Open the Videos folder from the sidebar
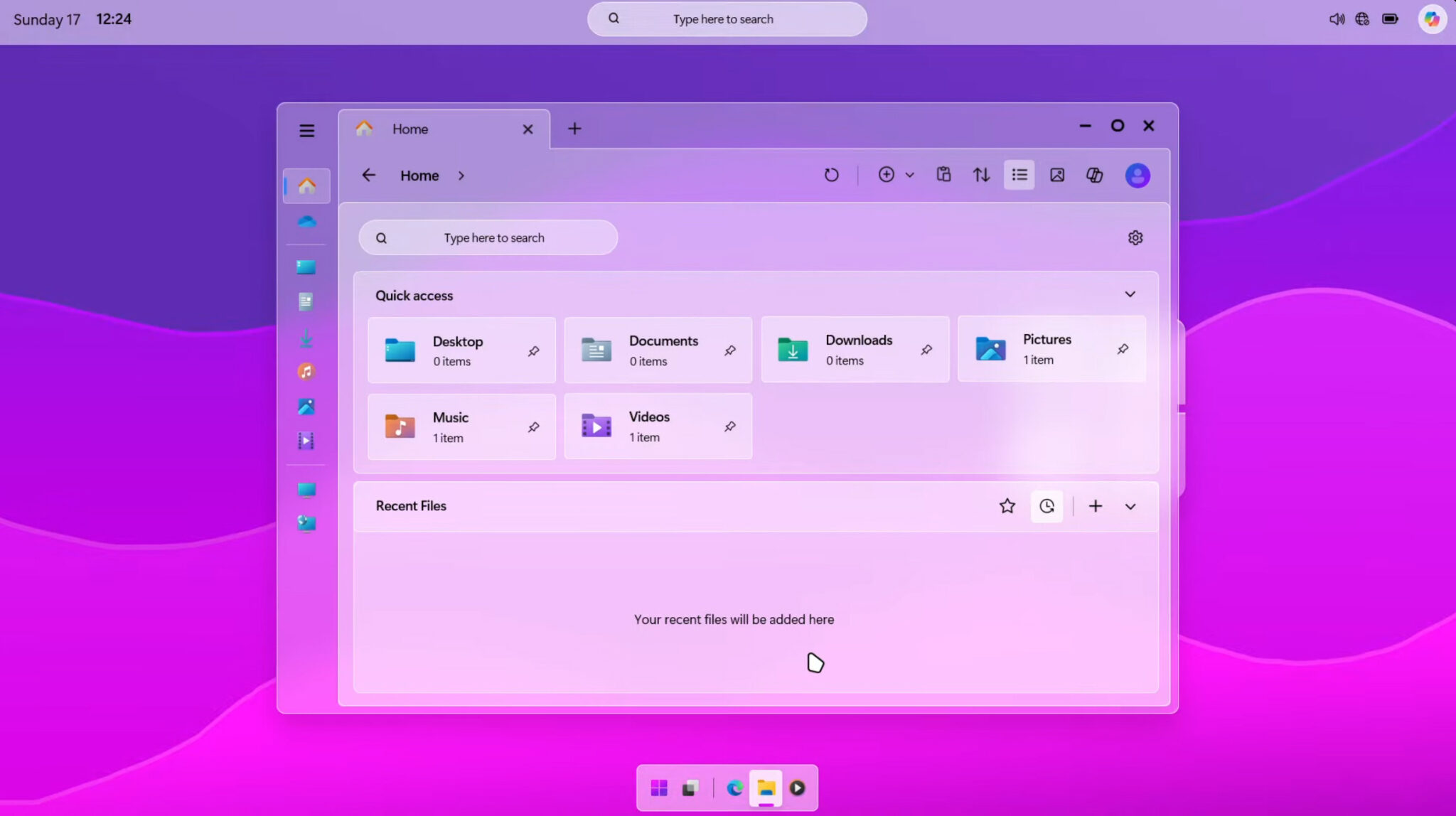Screen dimensions: 1456x816 [x=306, y=441]
